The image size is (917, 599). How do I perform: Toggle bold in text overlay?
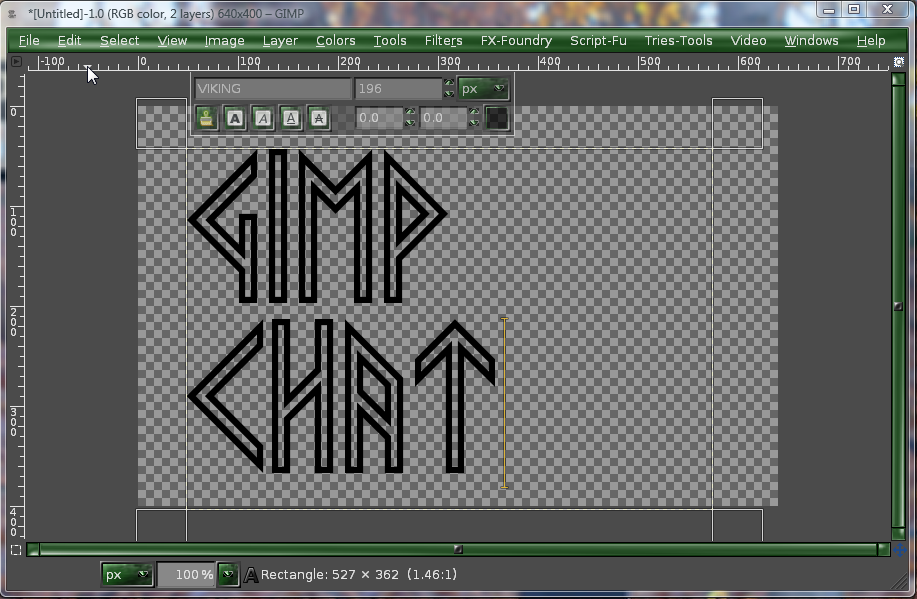tap(235, 119)
